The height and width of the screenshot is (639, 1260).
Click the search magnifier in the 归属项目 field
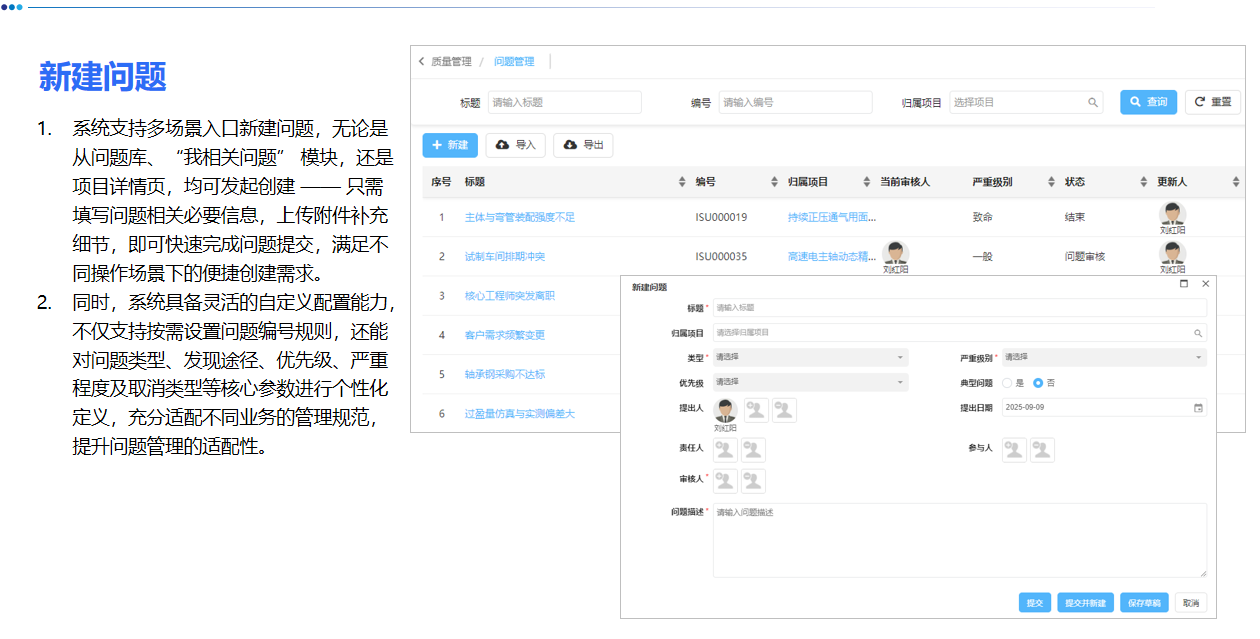[1199, 332]
